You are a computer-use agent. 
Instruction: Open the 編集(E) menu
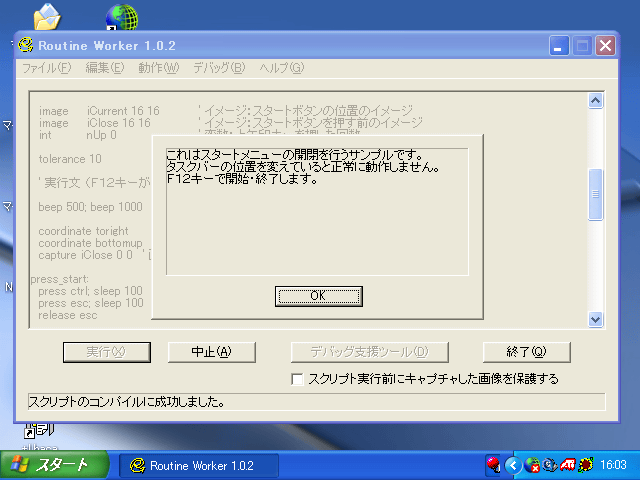[x=104, y=68]
